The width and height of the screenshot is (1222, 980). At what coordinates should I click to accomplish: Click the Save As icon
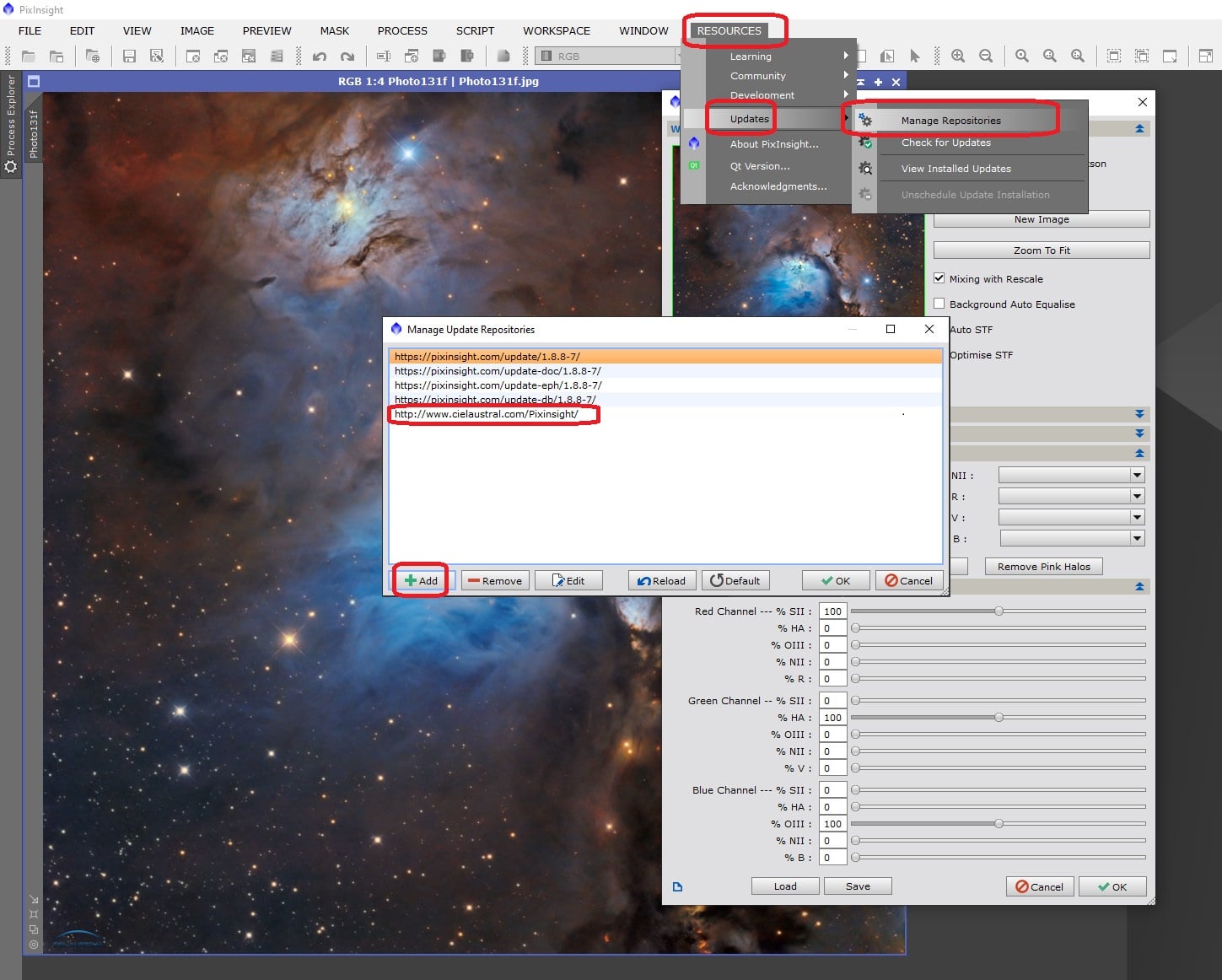click(x=157, y=57)
